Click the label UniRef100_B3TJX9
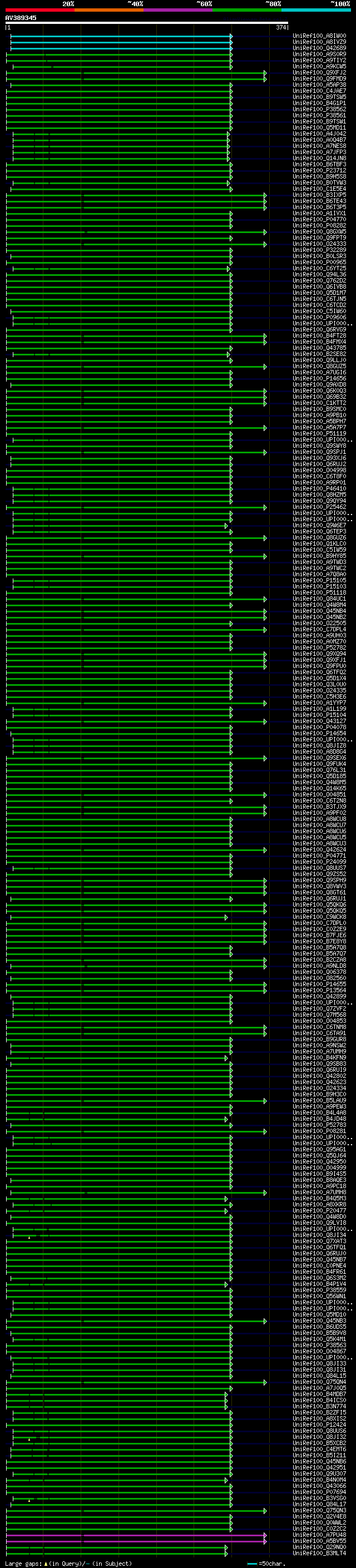Screen dimensions: 356x1568 pyautogui.click(x=319, y=807)
